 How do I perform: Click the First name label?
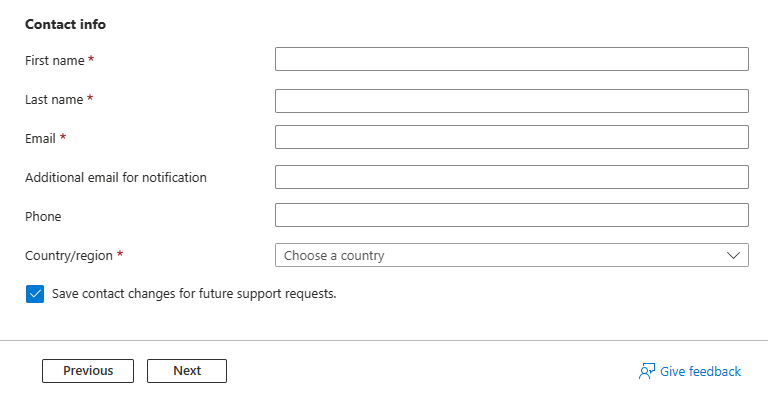tap(55, 61)
